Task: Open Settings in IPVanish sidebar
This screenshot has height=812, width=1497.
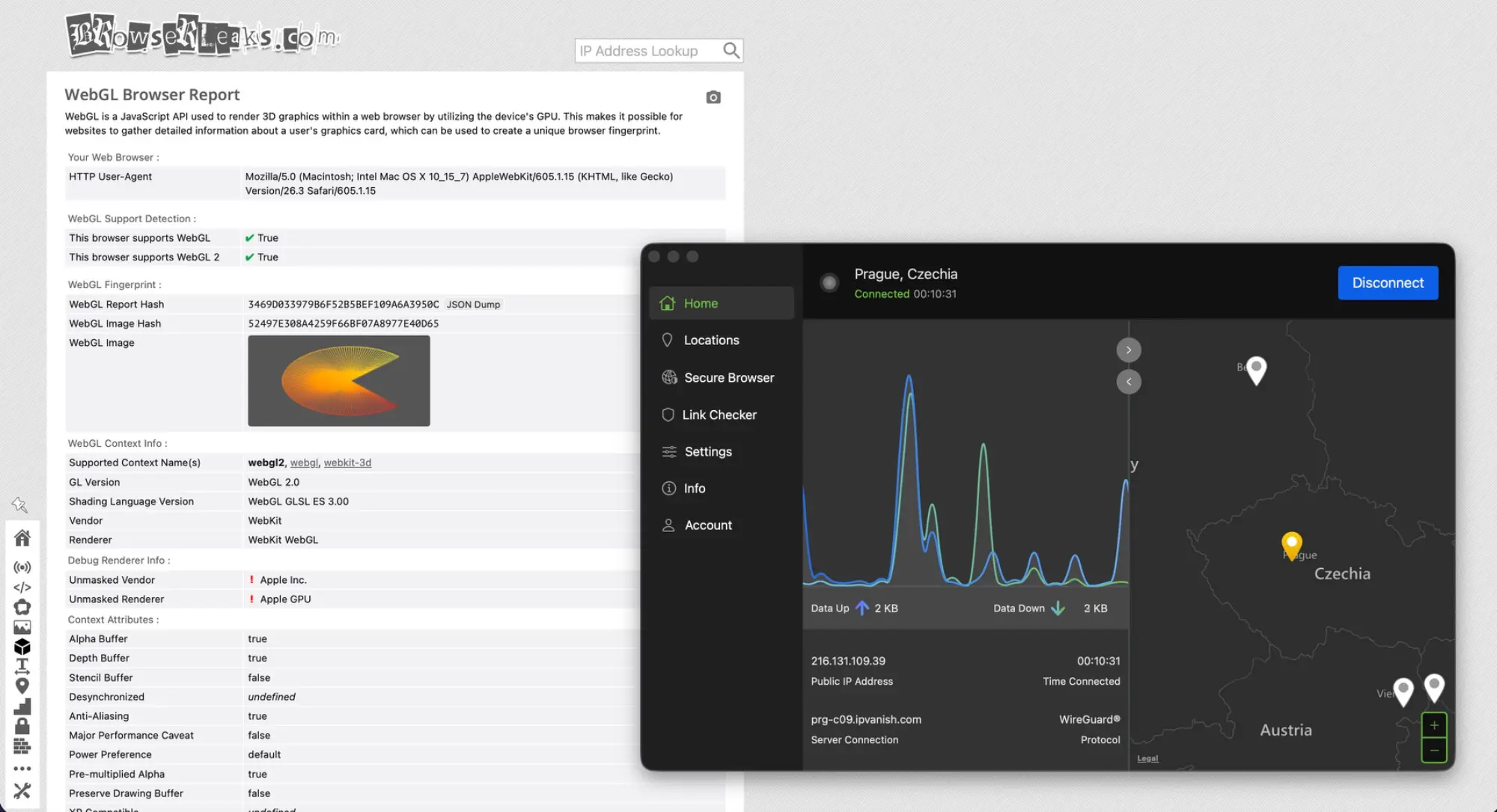Action: point(707,451)
